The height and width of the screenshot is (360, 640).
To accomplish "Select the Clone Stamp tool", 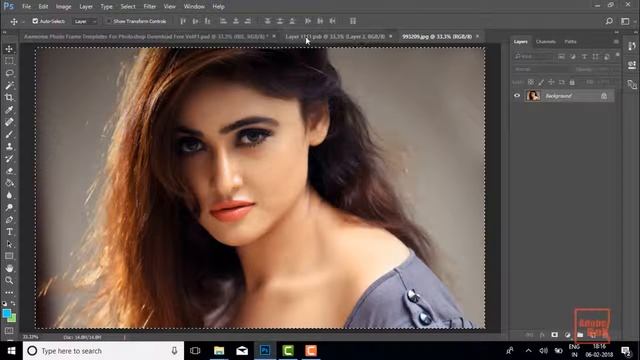I will pos(9,147).
